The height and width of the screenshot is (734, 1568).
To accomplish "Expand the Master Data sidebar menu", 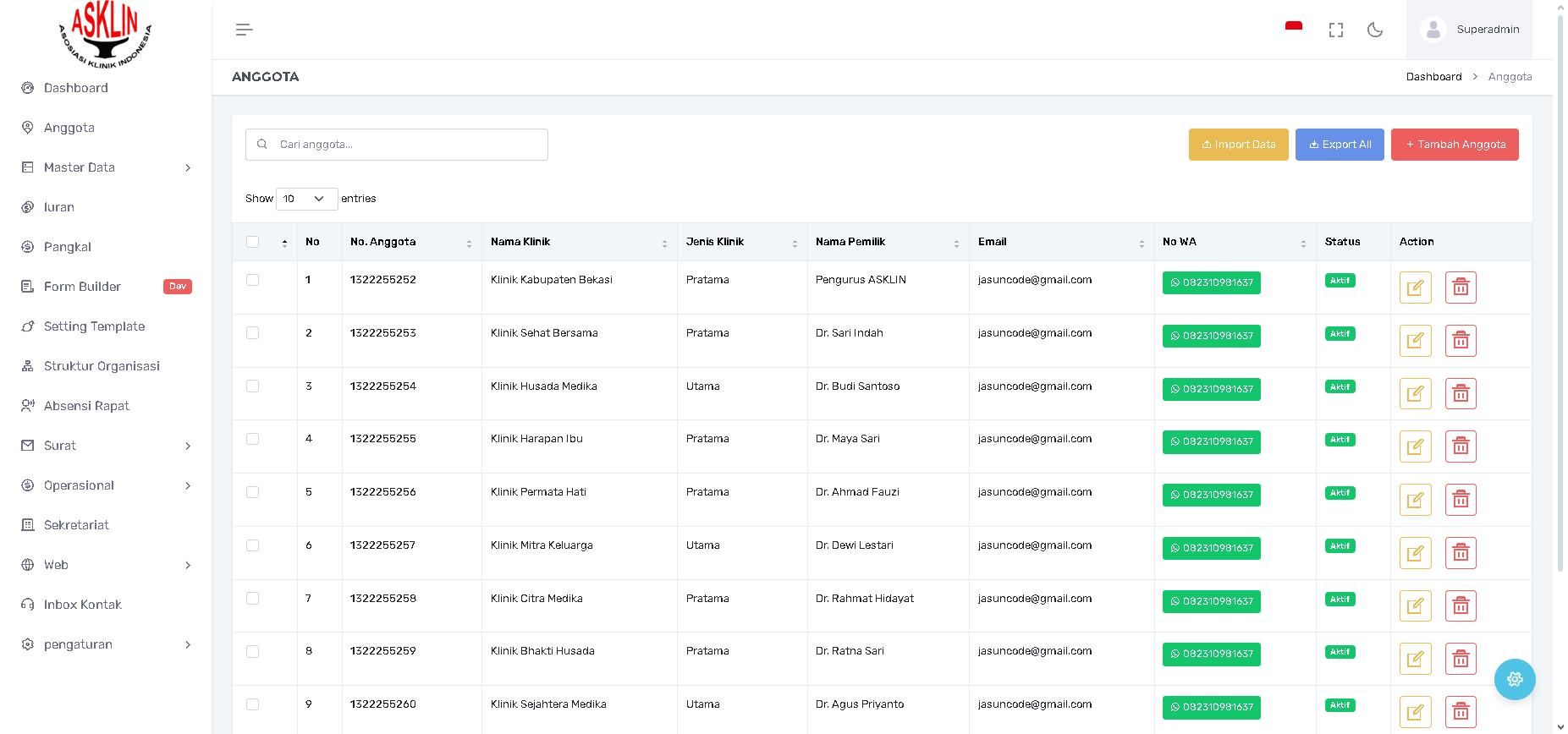I will point(106,167).
